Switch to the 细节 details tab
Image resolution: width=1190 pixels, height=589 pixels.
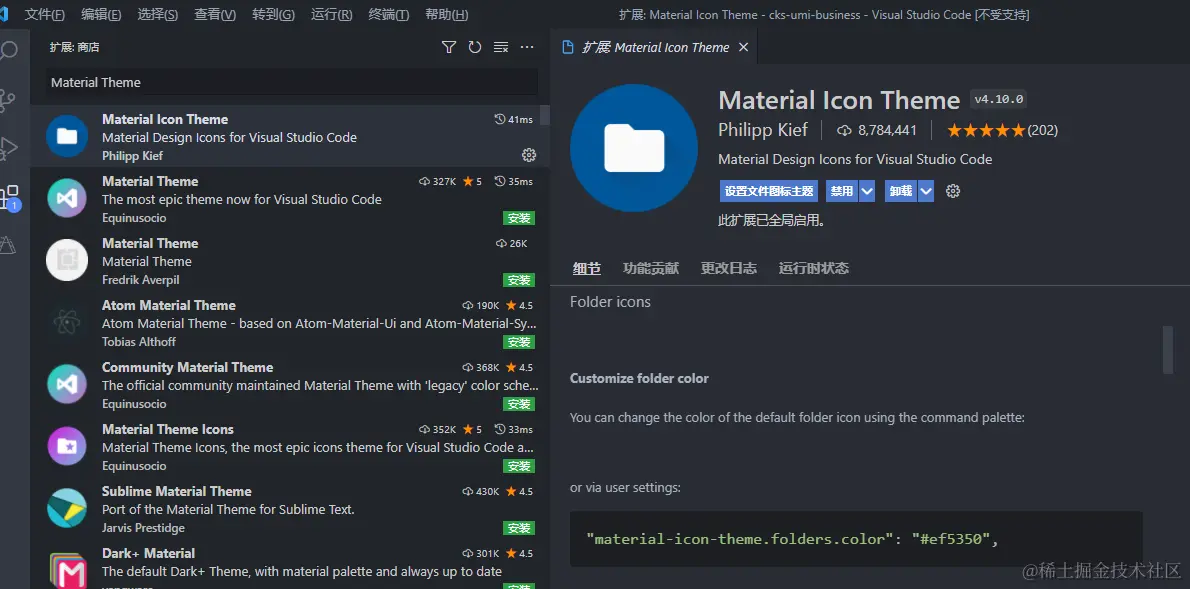click(587, 268)
